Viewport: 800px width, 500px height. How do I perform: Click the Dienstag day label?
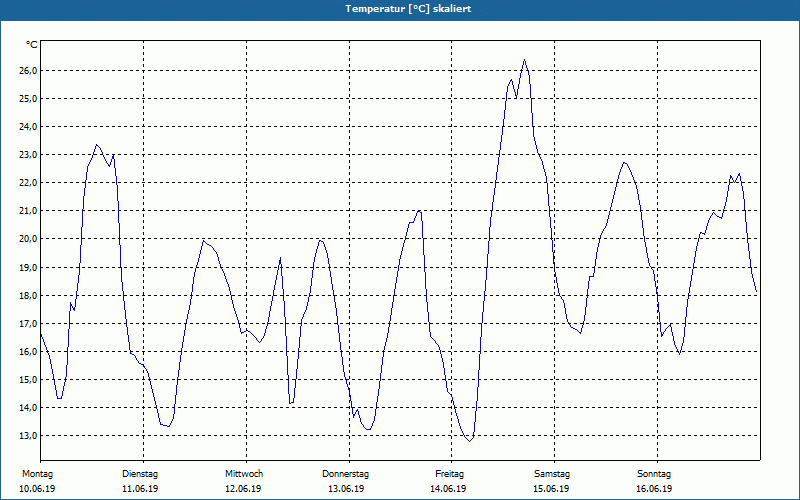coord(140,474)
